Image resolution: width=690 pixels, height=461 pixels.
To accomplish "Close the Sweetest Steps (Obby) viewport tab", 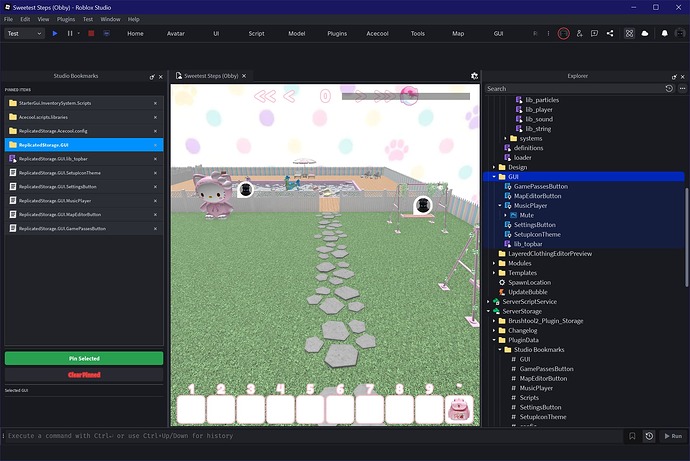I will (244, 76).
